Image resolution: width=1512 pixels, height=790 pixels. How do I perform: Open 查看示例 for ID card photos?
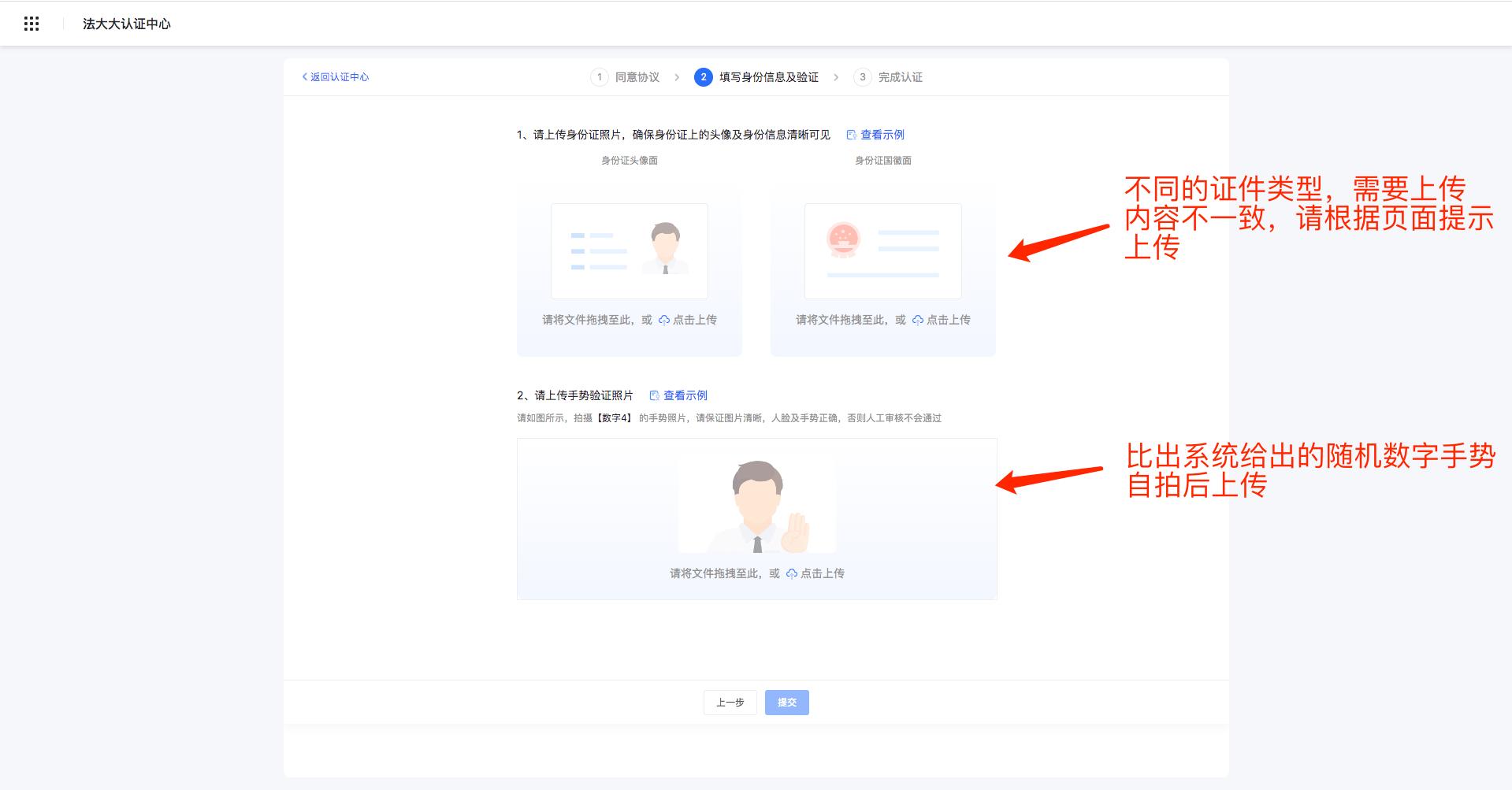pos(882,134)
